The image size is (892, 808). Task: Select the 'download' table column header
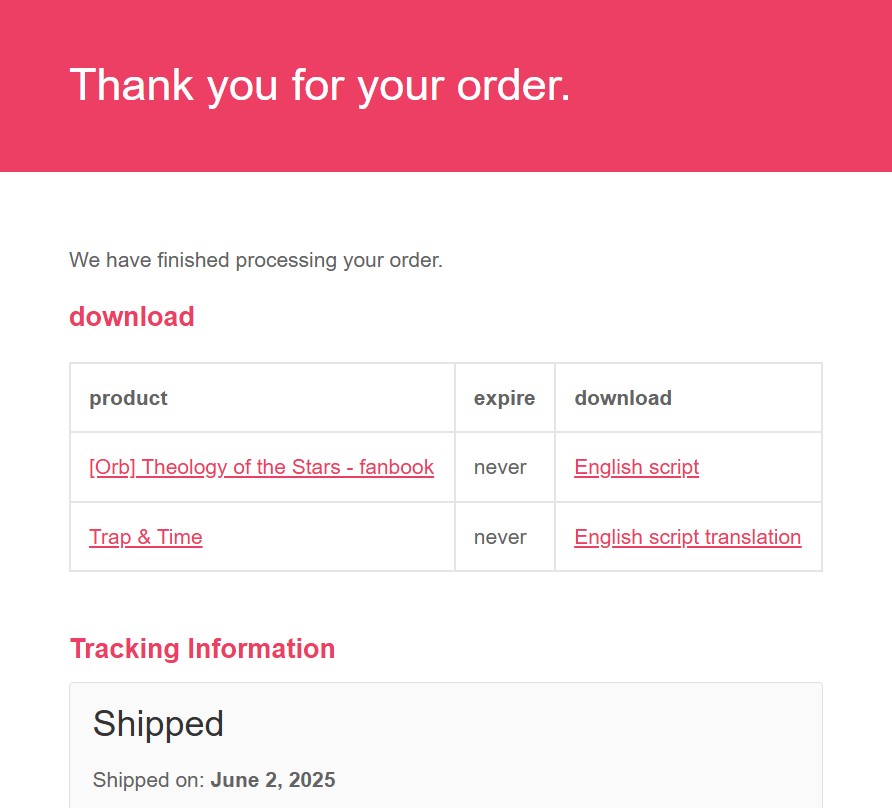[x=623, y=398]
